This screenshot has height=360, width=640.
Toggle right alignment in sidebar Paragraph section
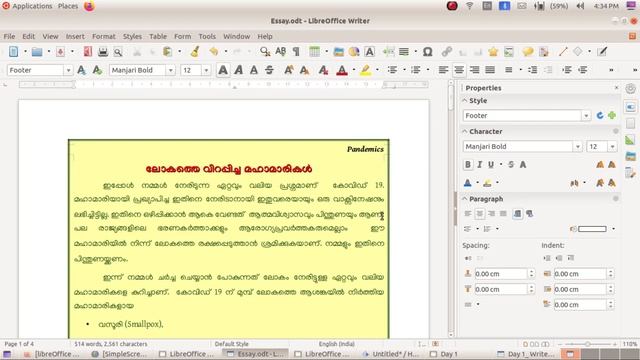point(491,213)
